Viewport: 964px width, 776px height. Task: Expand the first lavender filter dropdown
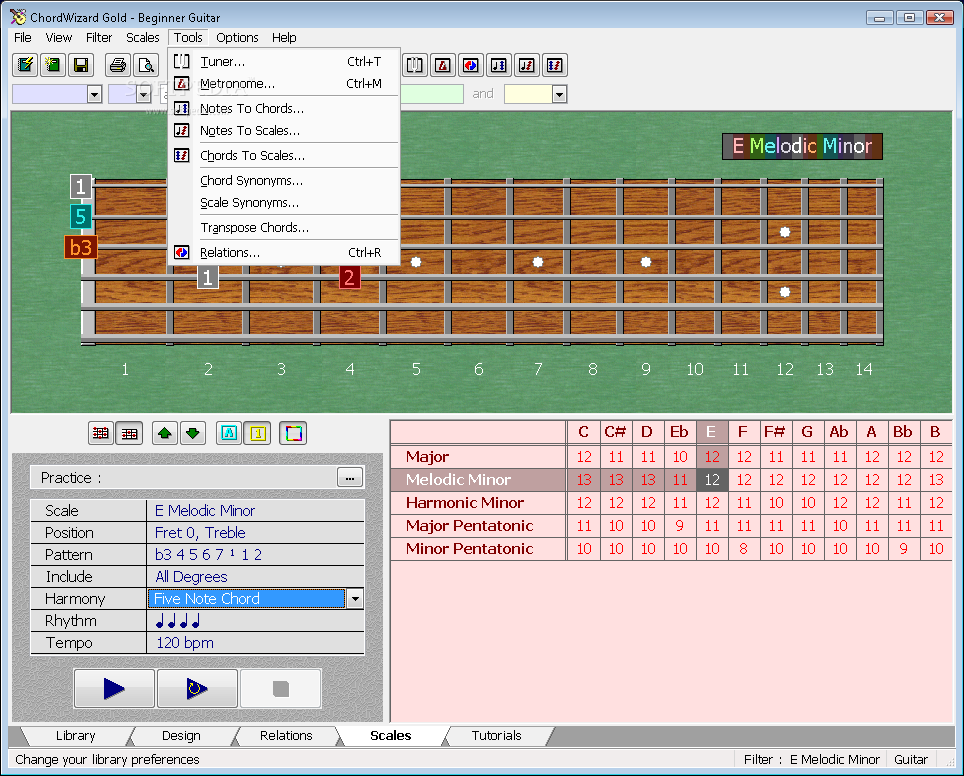[x=94, y=94]
